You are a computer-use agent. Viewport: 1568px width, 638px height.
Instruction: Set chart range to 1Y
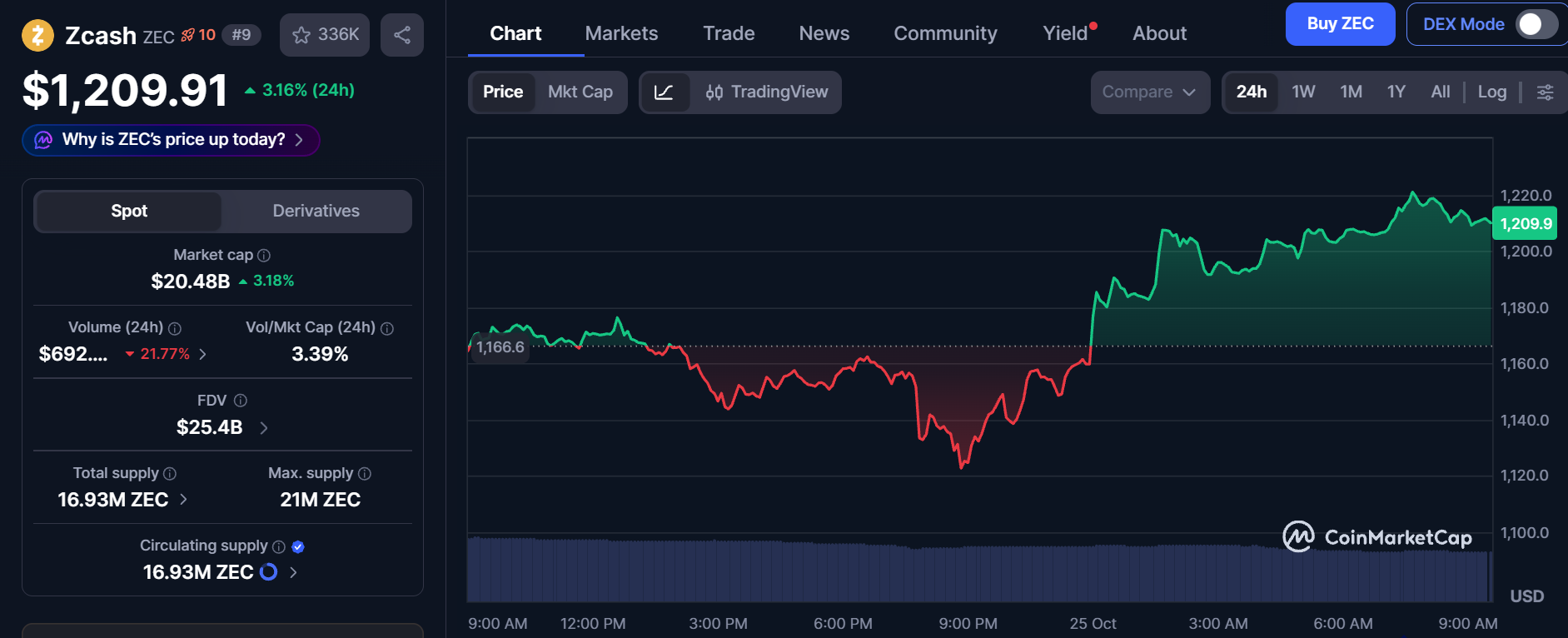[1396, 92]
